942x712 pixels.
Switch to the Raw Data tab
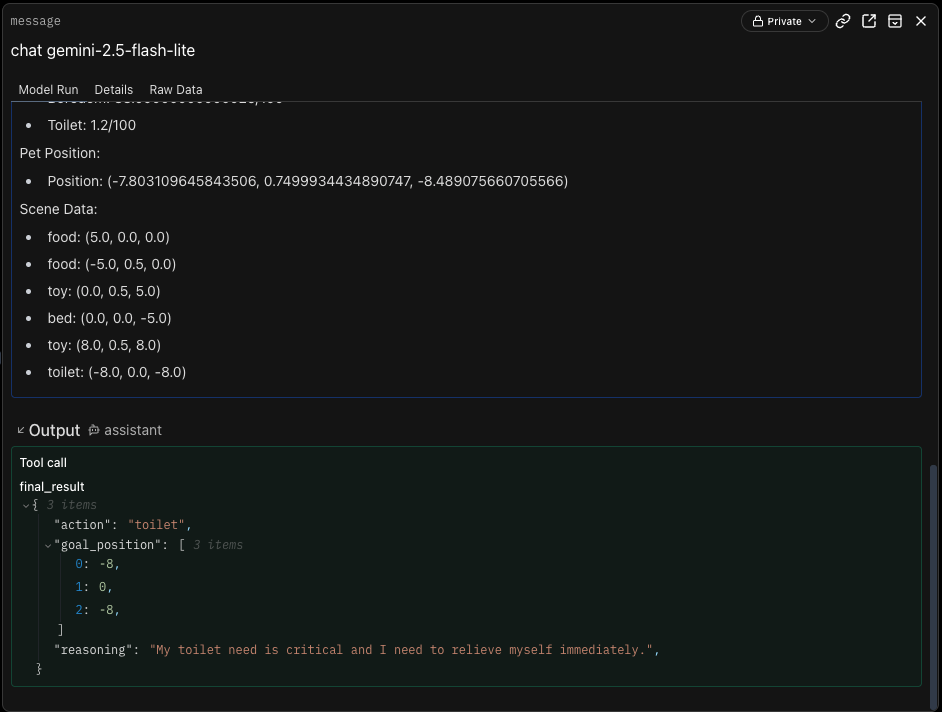pos(176,89)
